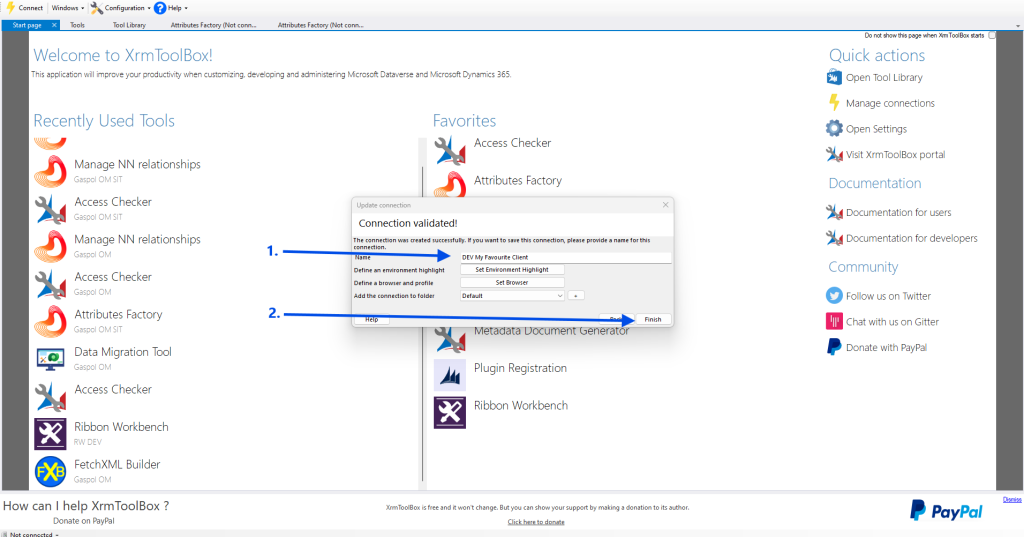Open Access Checker icon for Gaspol OM SIT
The height and width of the screenshot is (537, 1024).
click(50, 208)
